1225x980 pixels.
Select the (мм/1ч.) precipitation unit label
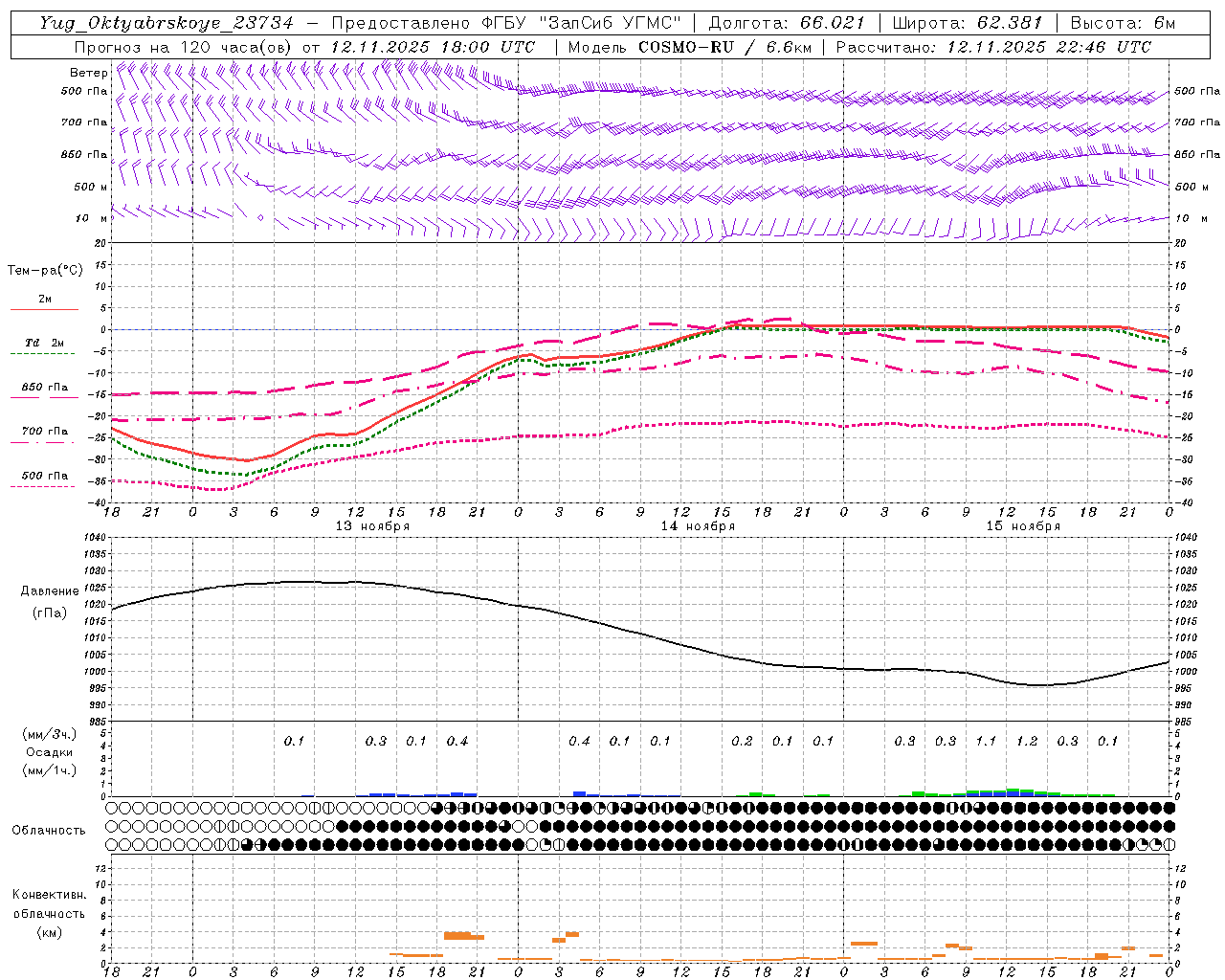pyautogui.click(x=49, y=770)
